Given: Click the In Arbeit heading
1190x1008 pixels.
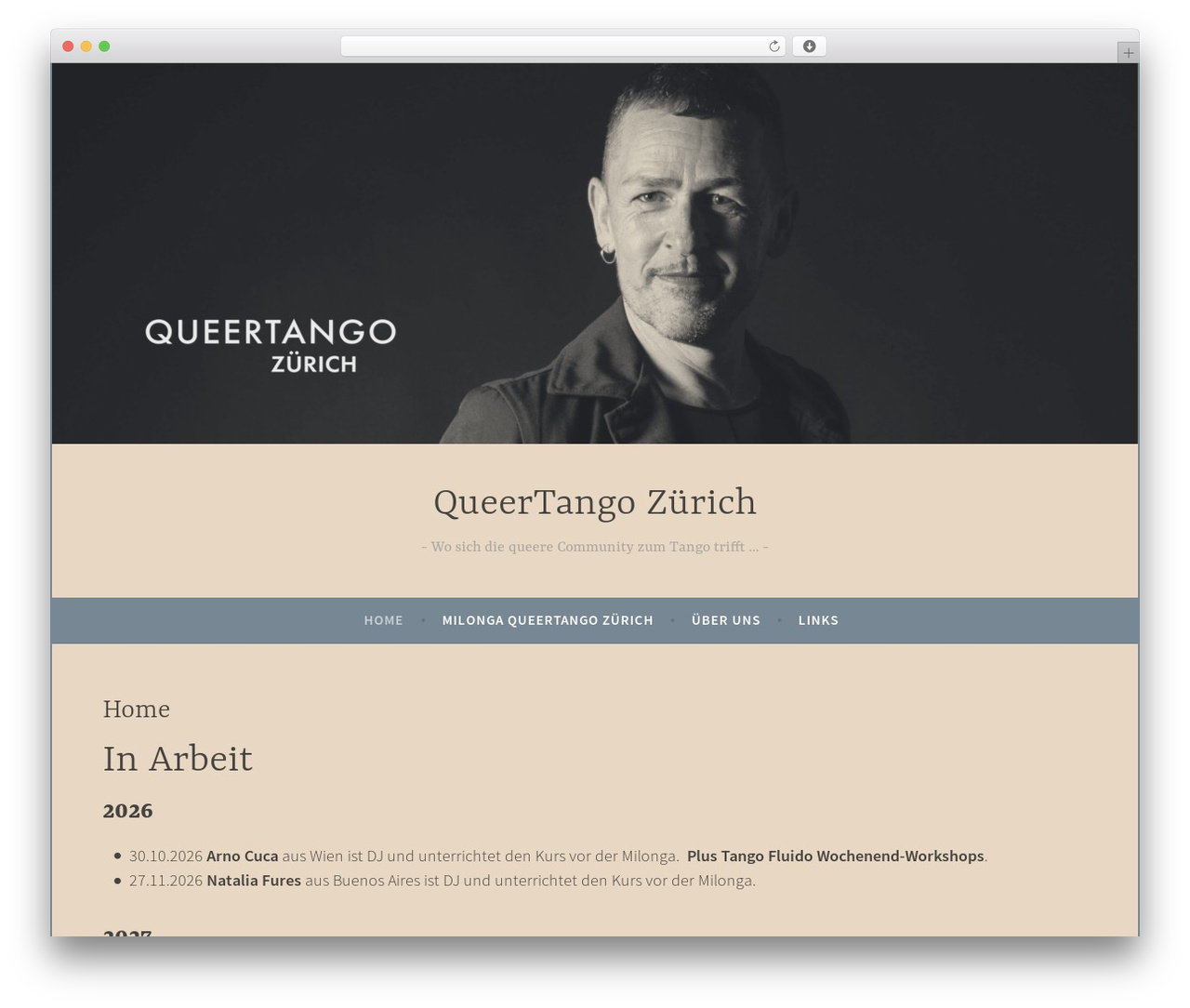Looking at the screenshot, I should point(178,759).
